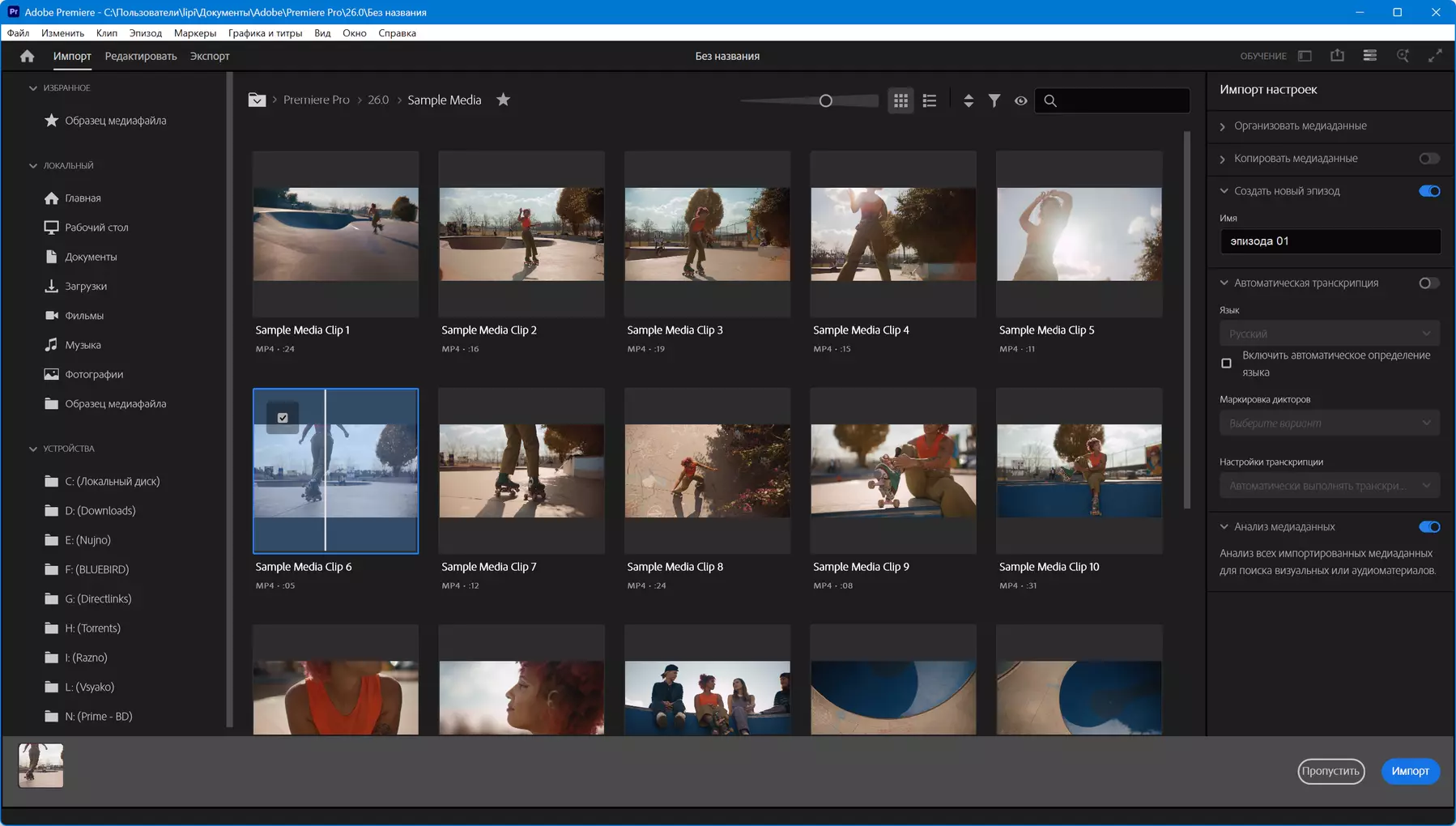Collapse the УСТРОЙСТВА section in sidebar
The image size is (1456, 826).
click(33, 449)
